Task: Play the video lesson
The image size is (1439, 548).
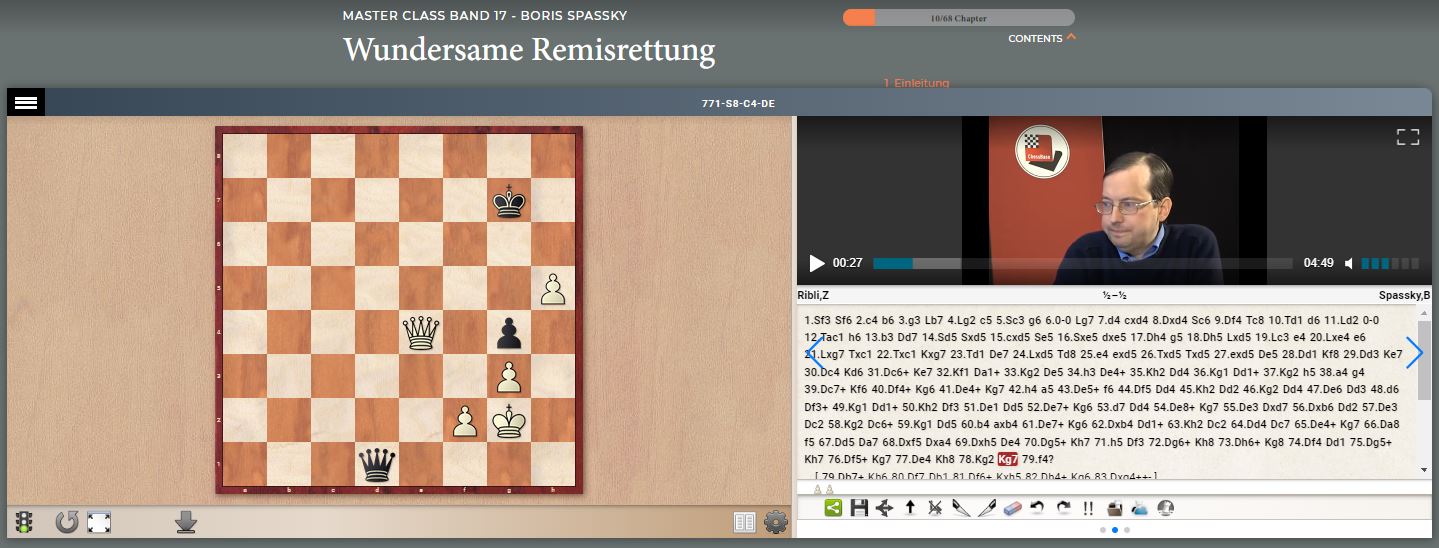Action: point(817,264)
